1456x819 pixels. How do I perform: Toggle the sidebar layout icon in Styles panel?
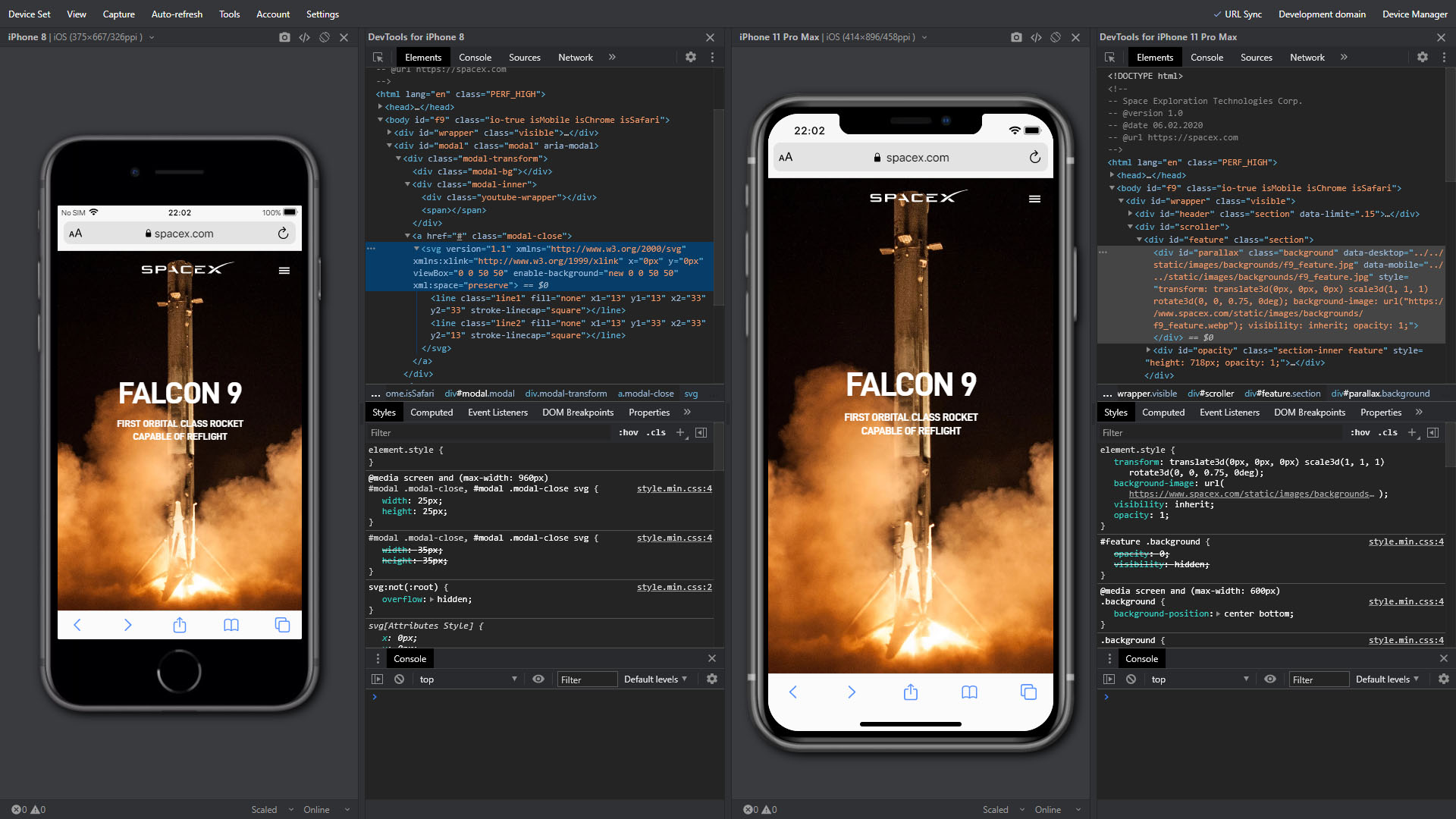(701, 432)
